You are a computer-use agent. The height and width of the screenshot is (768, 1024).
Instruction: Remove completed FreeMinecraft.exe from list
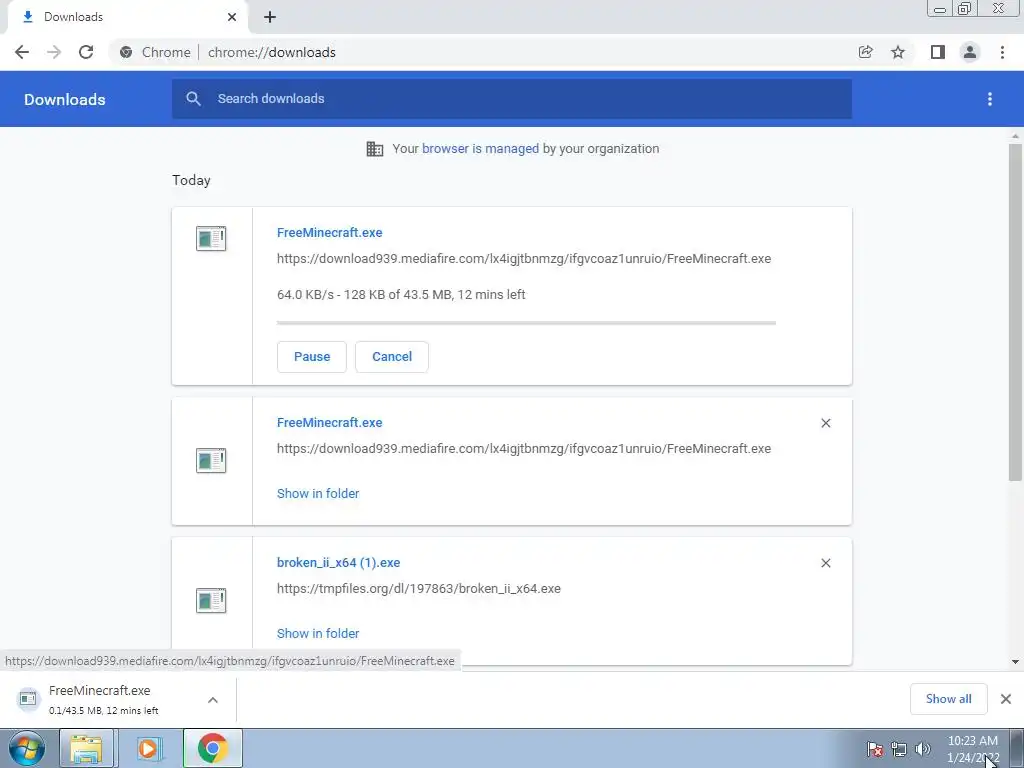826,423
